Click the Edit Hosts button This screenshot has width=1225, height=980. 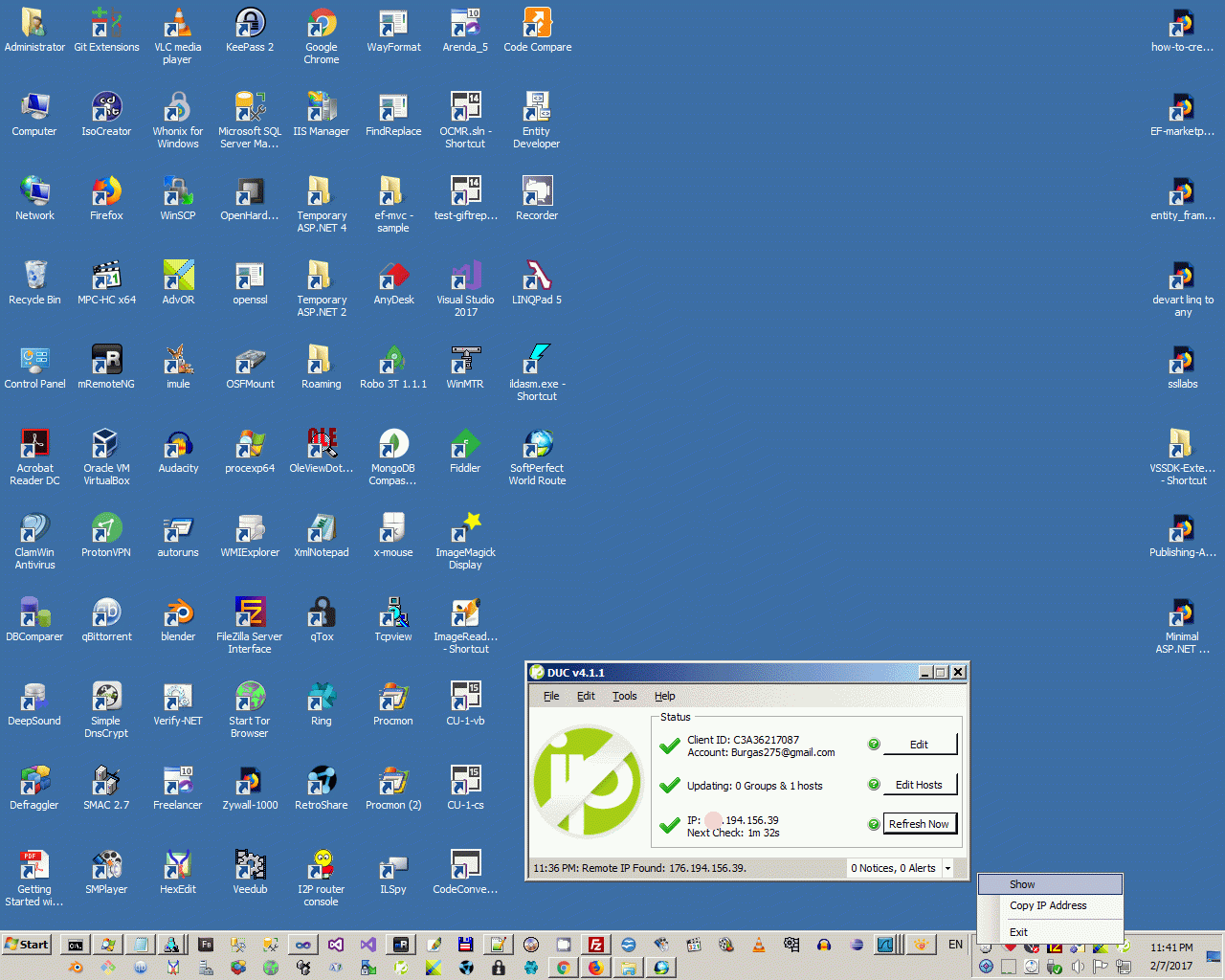(x=919, y=785)
